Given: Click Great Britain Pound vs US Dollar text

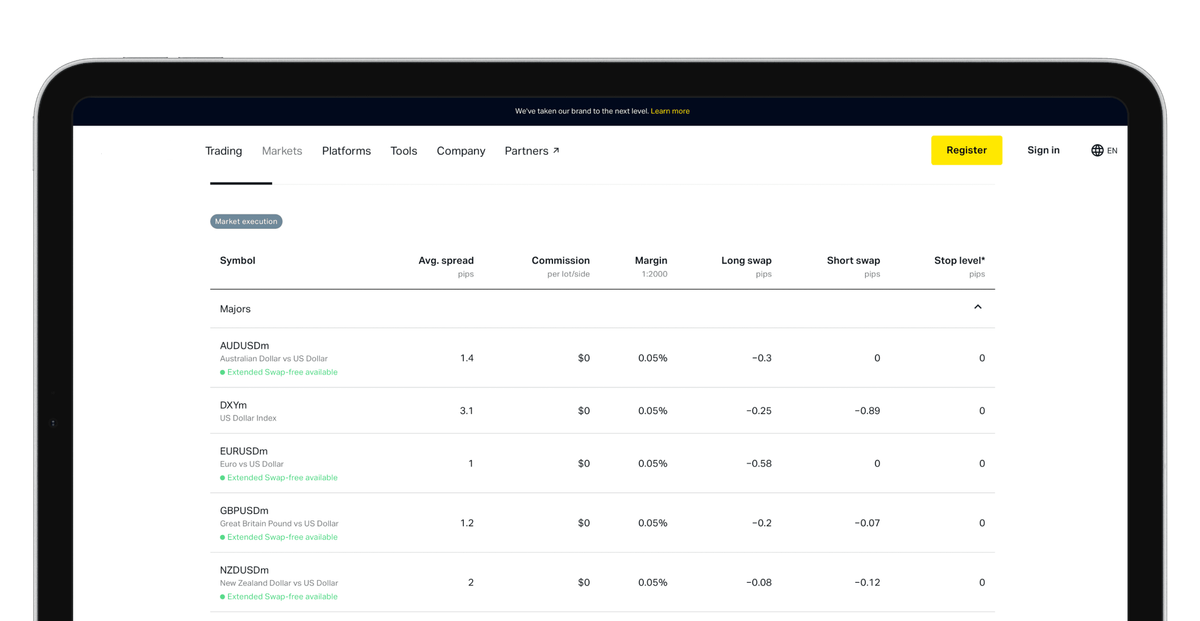Looking at the screenshot, I should coord(279,524).
